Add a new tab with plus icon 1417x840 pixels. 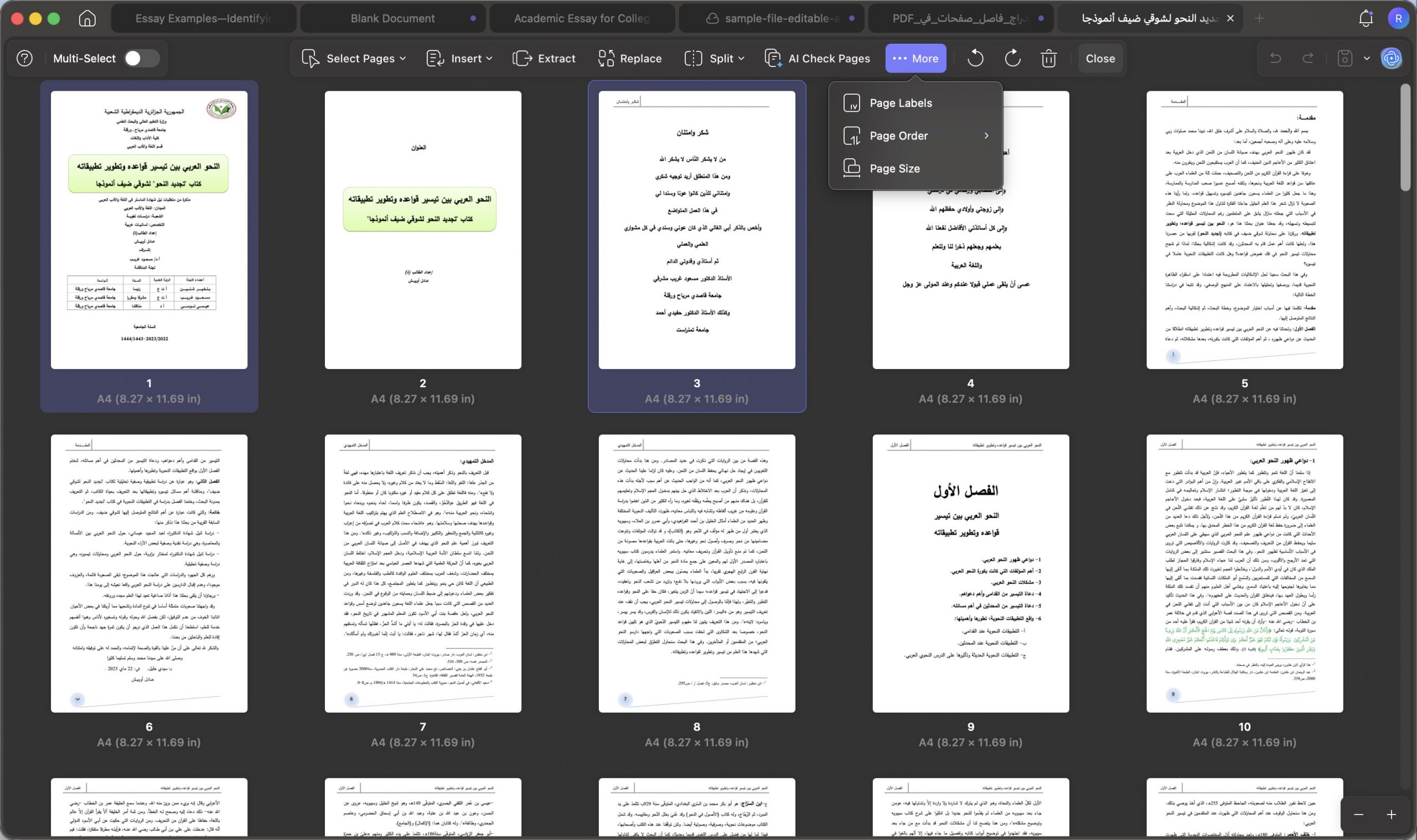click(x=1259, y=18)
